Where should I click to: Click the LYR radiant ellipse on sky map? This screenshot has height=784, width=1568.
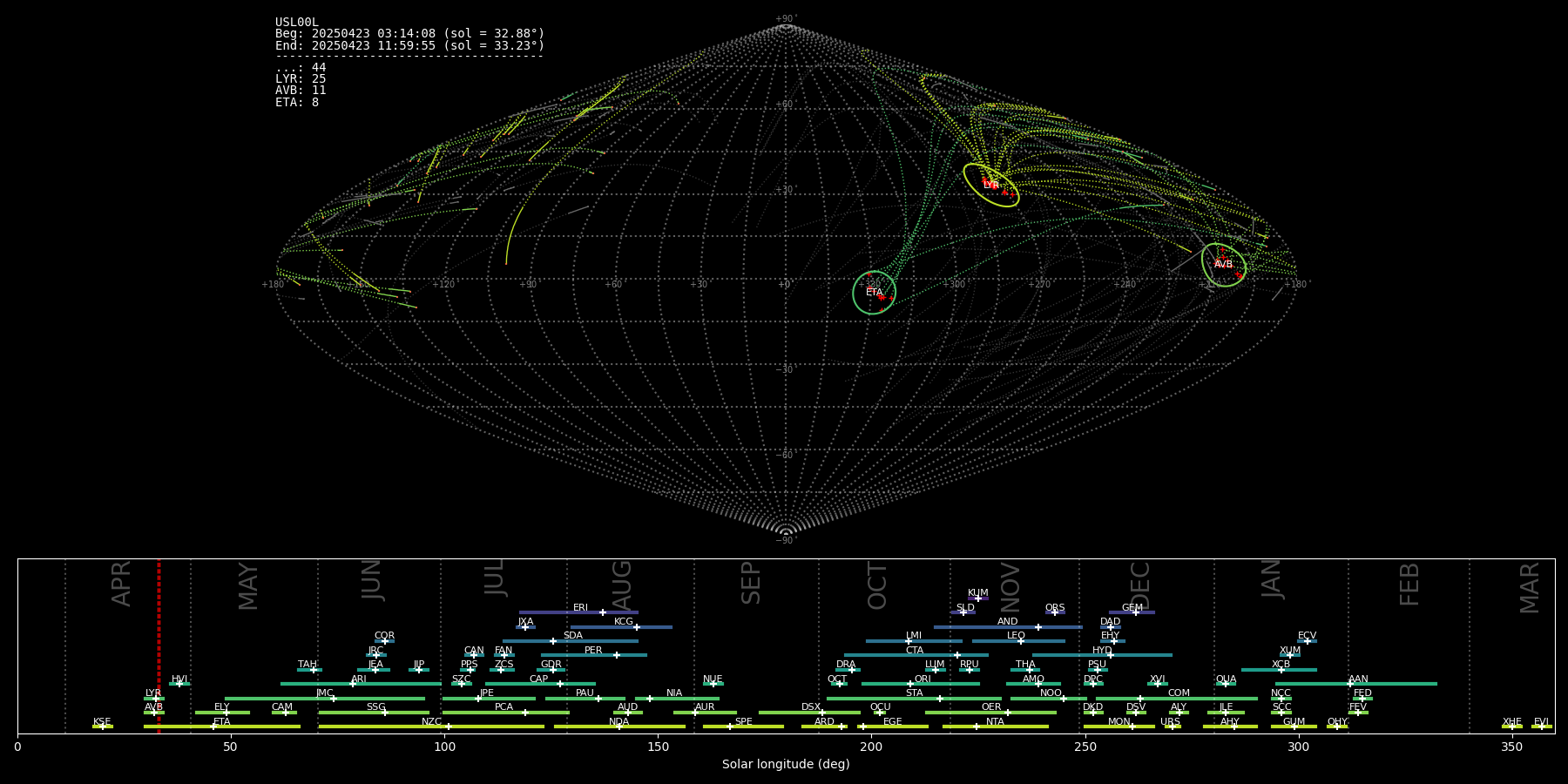[991, 185]
